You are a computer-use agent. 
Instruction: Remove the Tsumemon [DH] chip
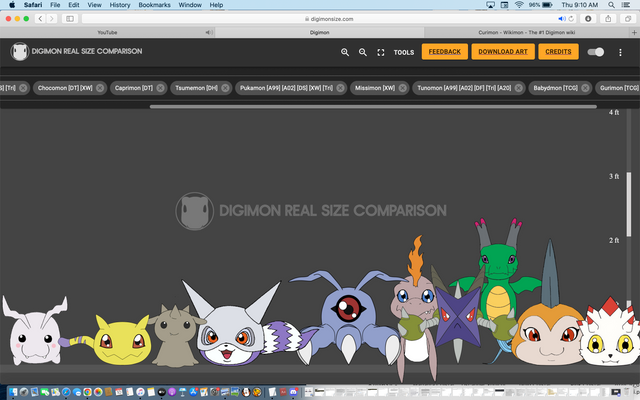pyautogui.click(x=225, y=88)
